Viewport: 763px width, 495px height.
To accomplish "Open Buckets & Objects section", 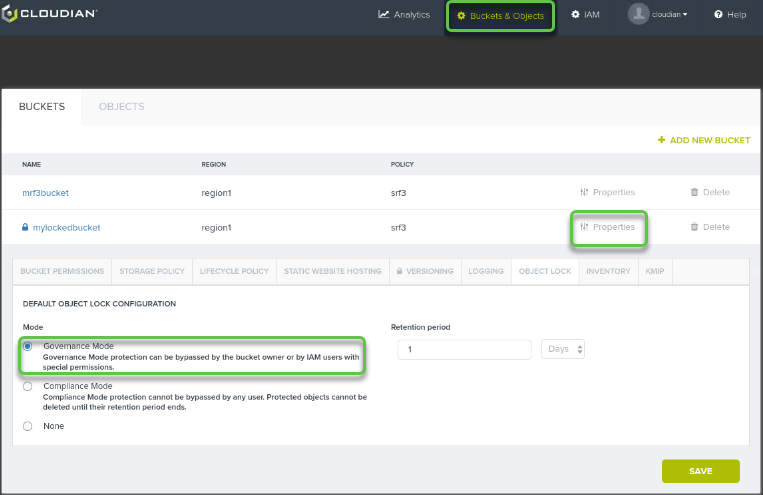I will [500, 16].
